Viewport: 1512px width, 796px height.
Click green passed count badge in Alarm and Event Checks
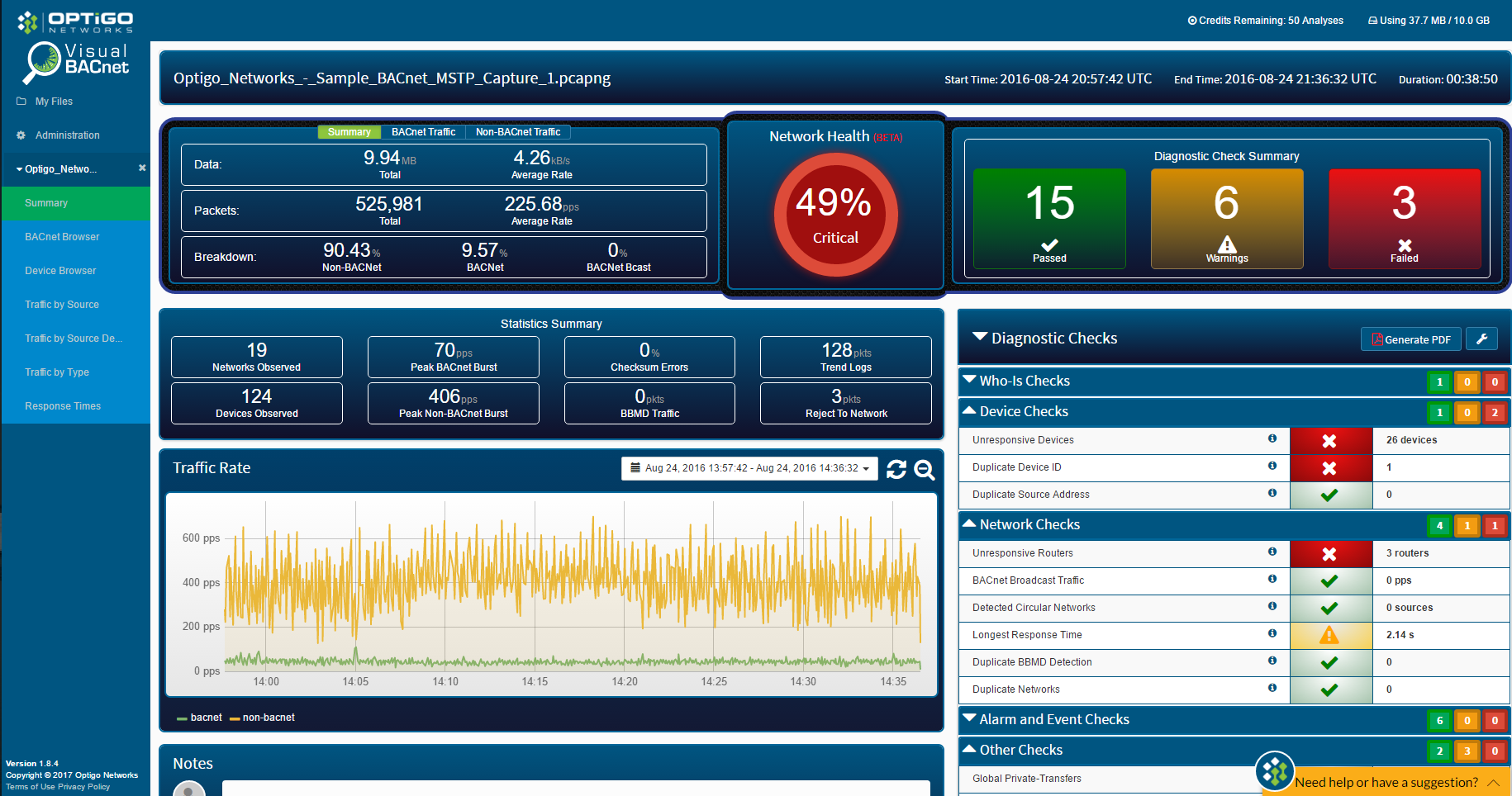click(1439, 720)
